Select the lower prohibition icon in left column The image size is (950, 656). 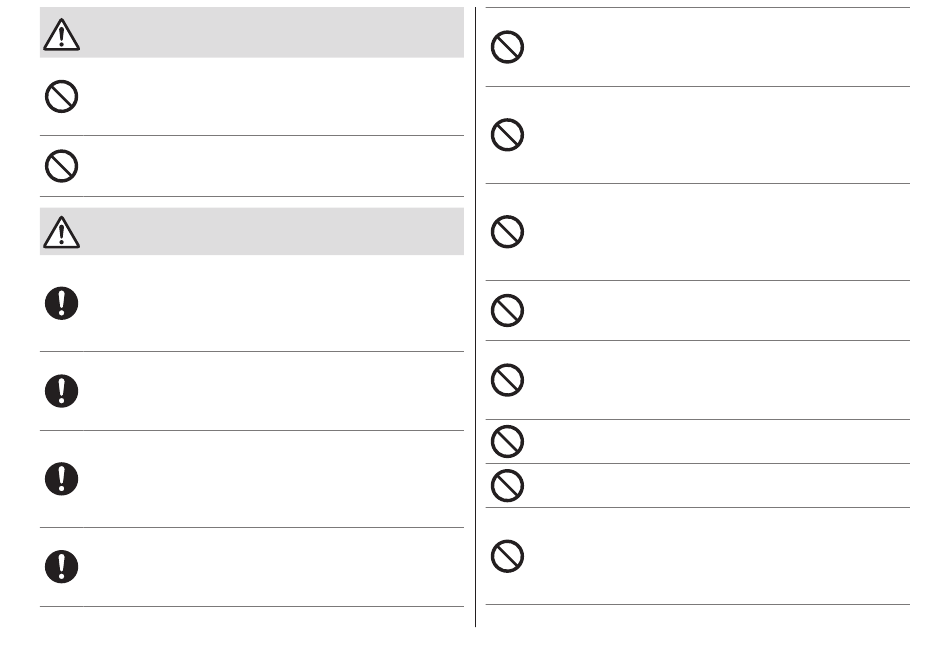[x=62, y=166]
